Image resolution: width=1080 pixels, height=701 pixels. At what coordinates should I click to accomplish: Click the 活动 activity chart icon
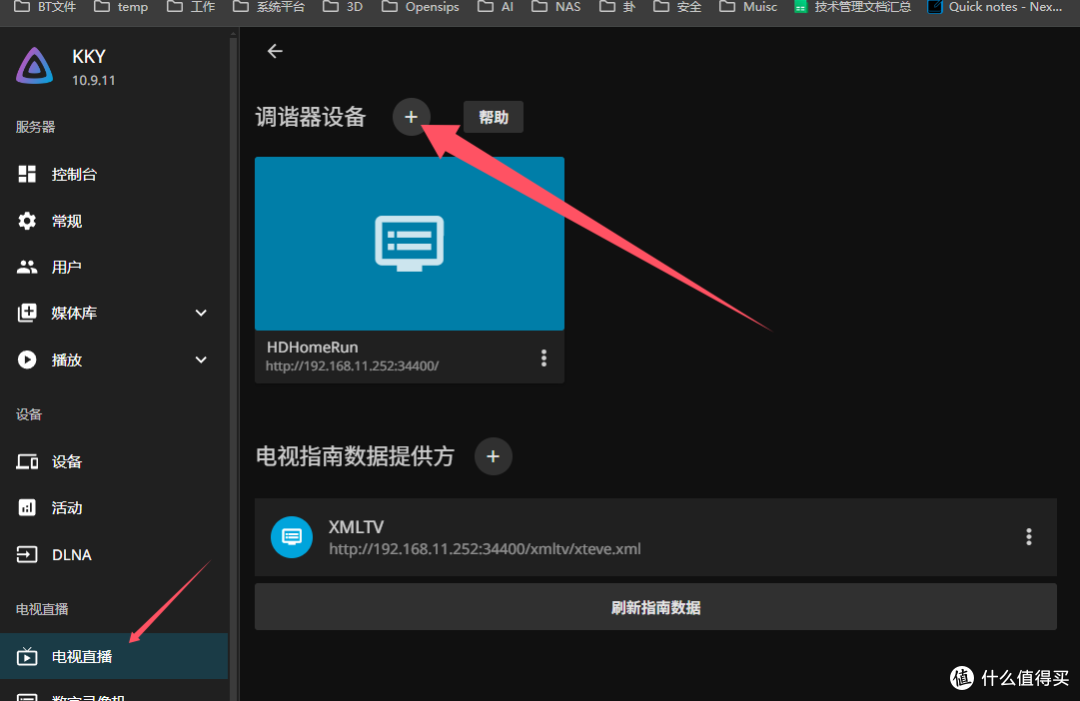(27, 508)
